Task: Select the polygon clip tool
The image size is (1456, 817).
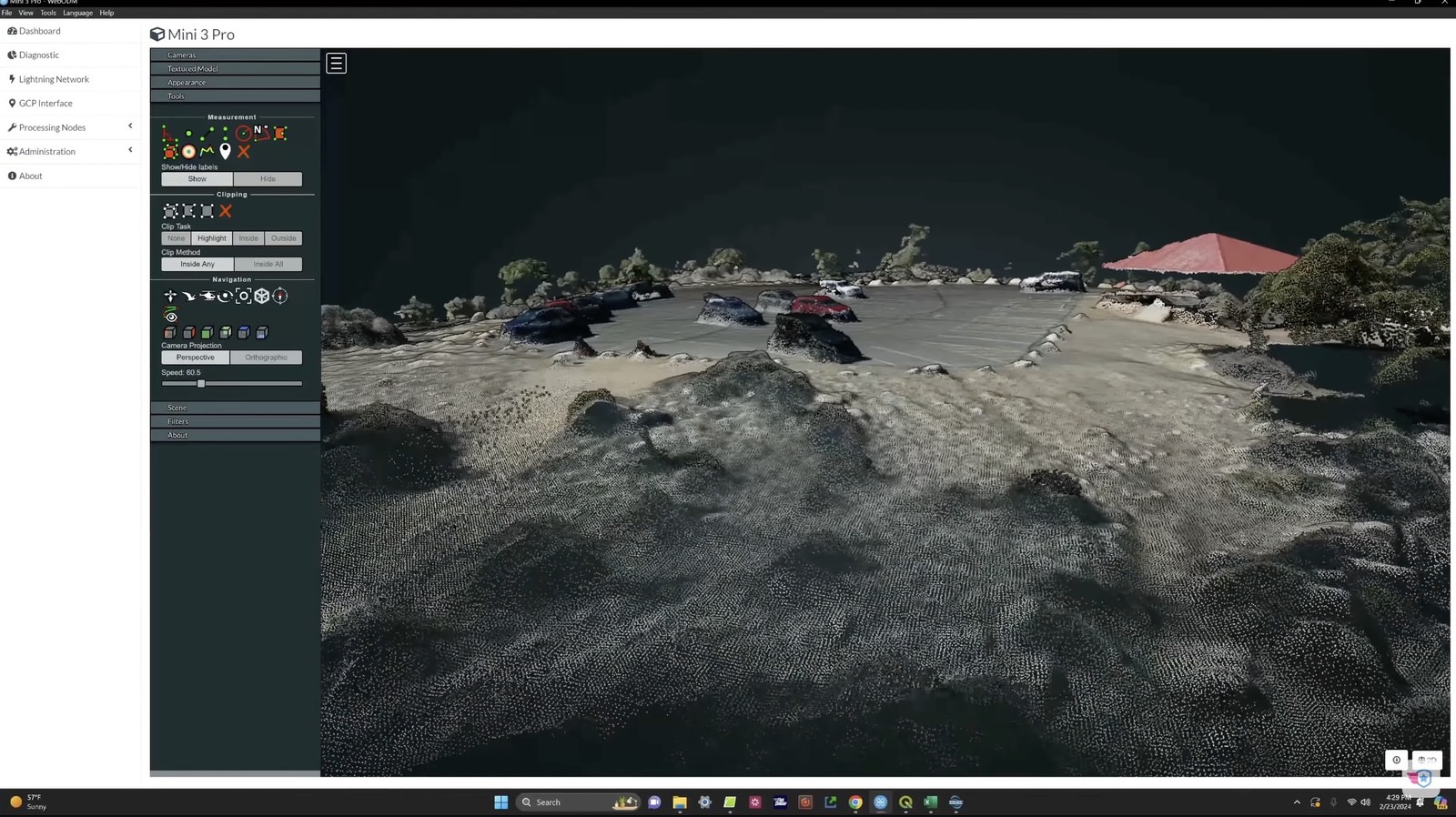Action: [188, 211]
